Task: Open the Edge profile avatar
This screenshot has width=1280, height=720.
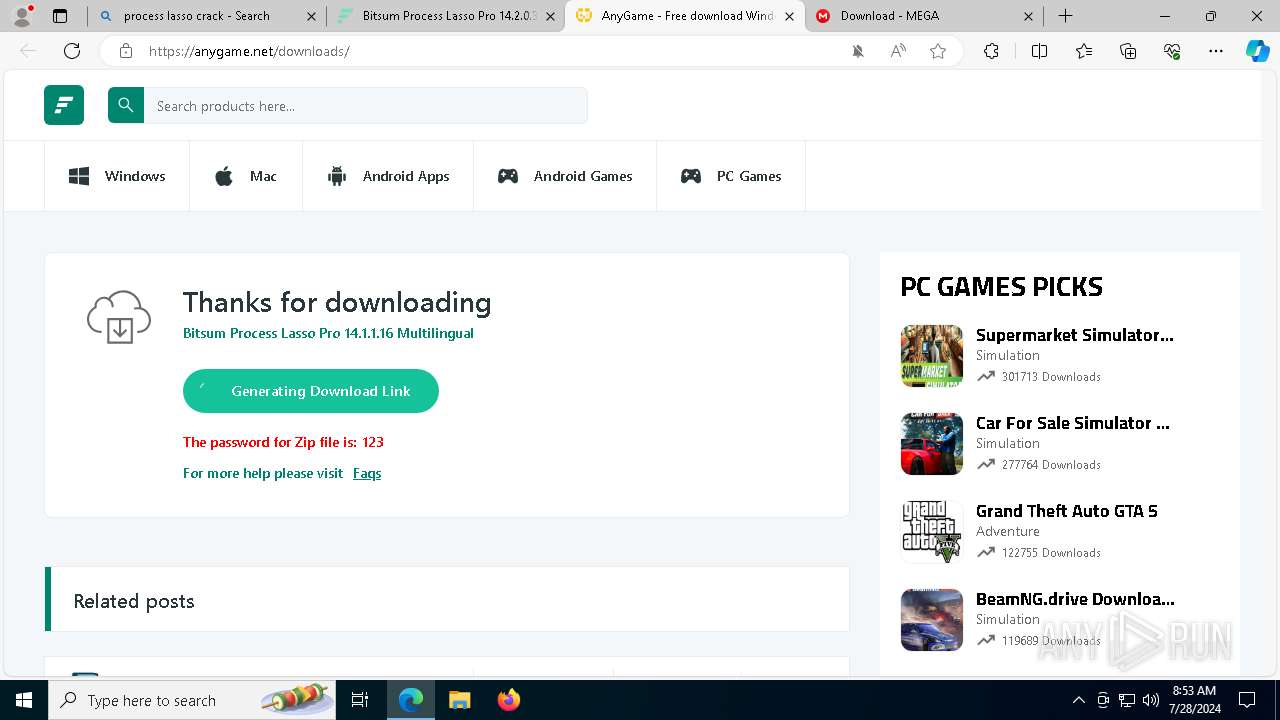Action: click(22, 16)
